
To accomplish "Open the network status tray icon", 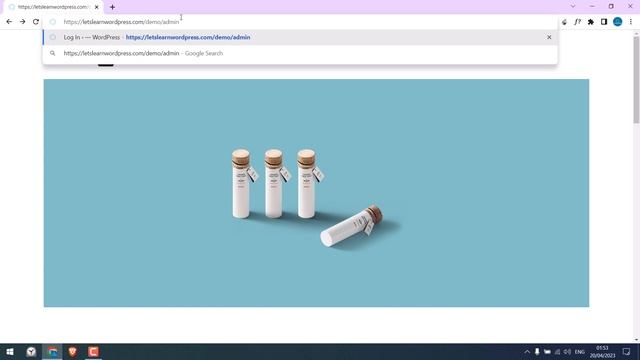I will [x=557, y=351].
